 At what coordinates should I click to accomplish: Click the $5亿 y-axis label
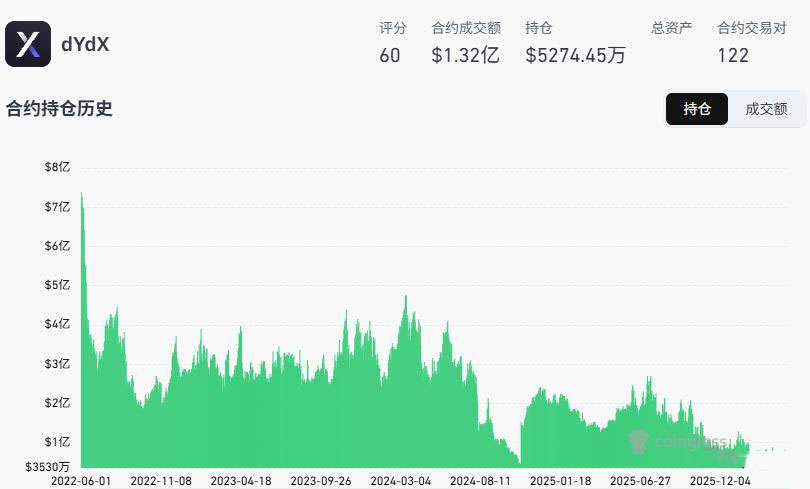(x=57, y=285)
